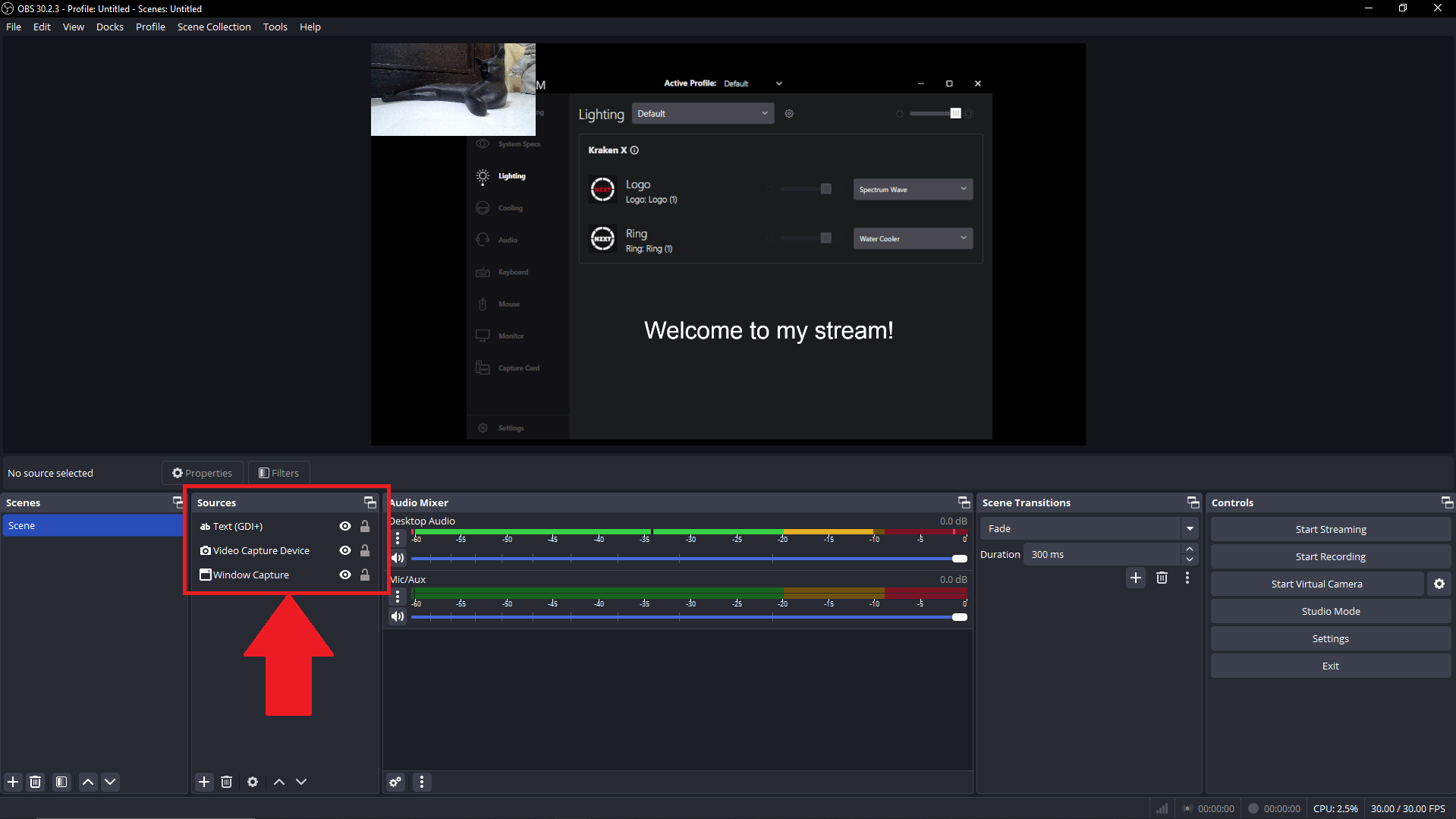Lock the Video Capture Device source

click(365, 550)
